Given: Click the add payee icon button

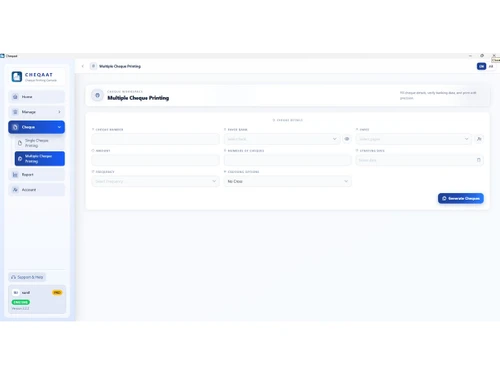Looking at the screenshot, I should tap(479, 139).
